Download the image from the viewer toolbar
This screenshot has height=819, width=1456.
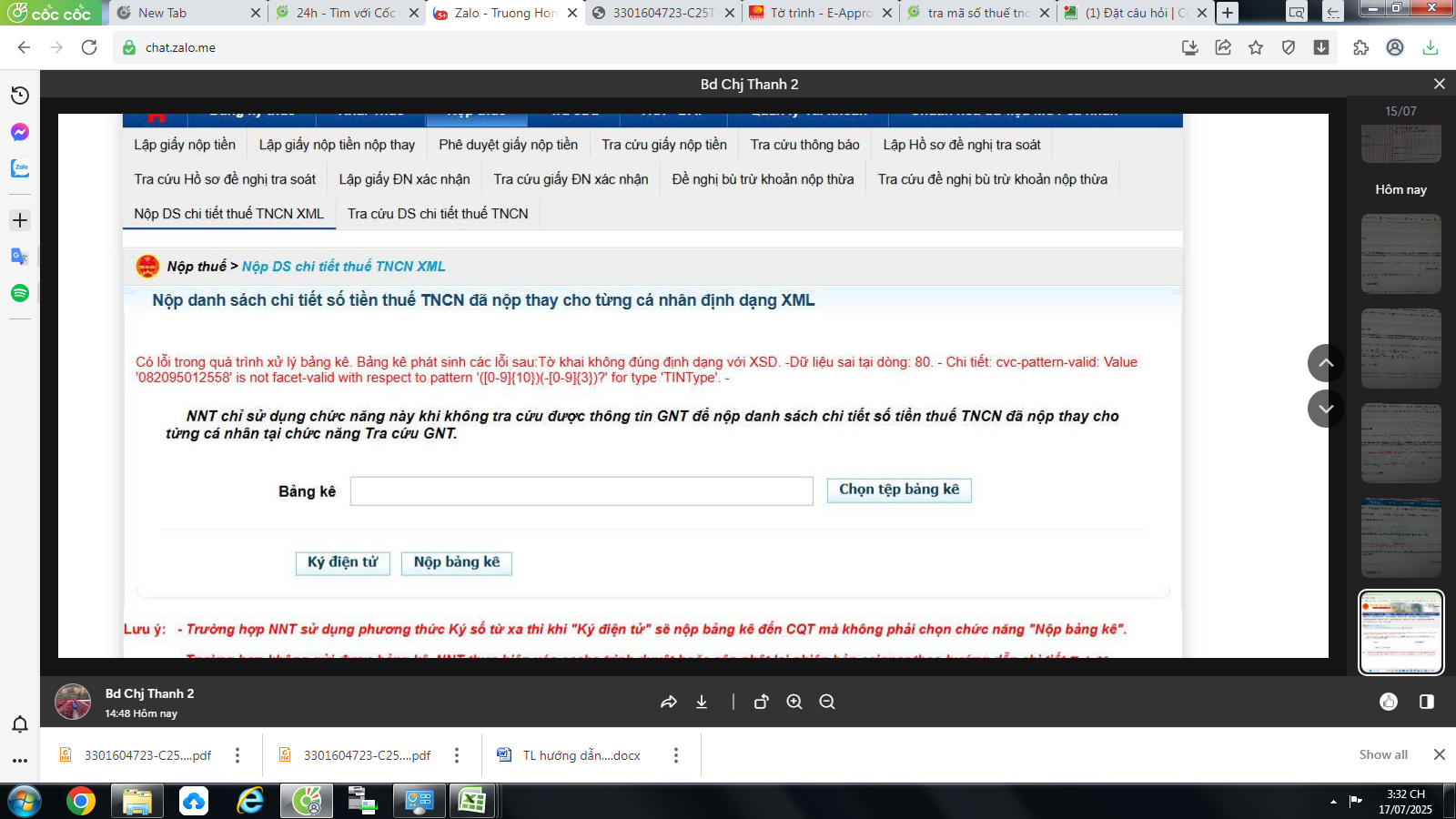(x=702, y=702)
